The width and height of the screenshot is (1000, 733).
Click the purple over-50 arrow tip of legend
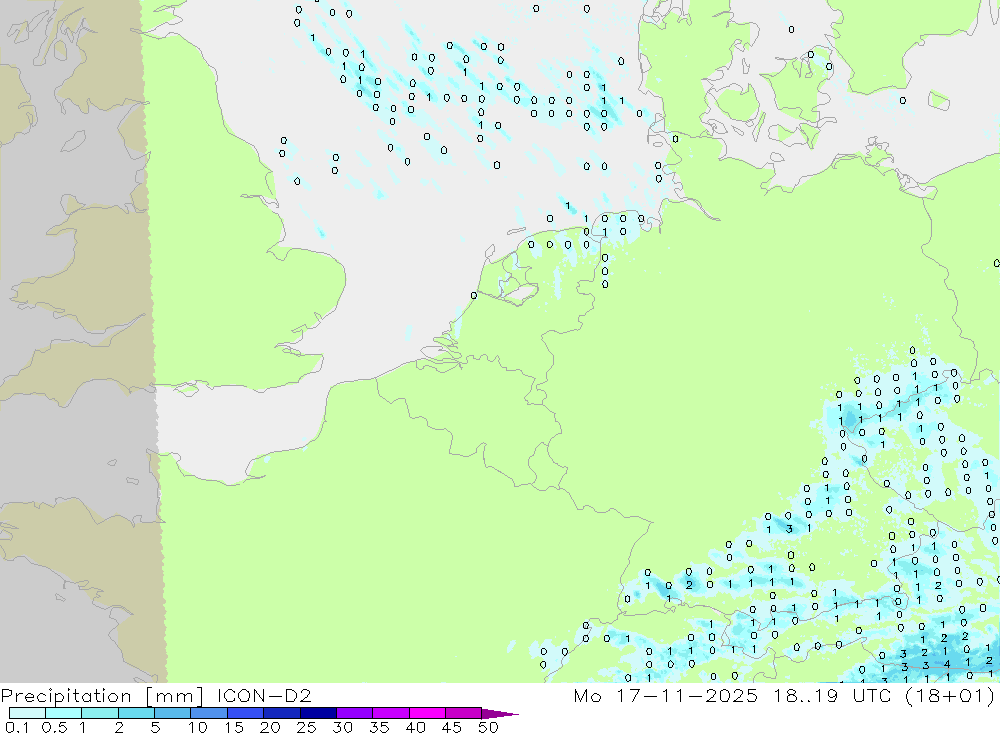pos(500,713)
